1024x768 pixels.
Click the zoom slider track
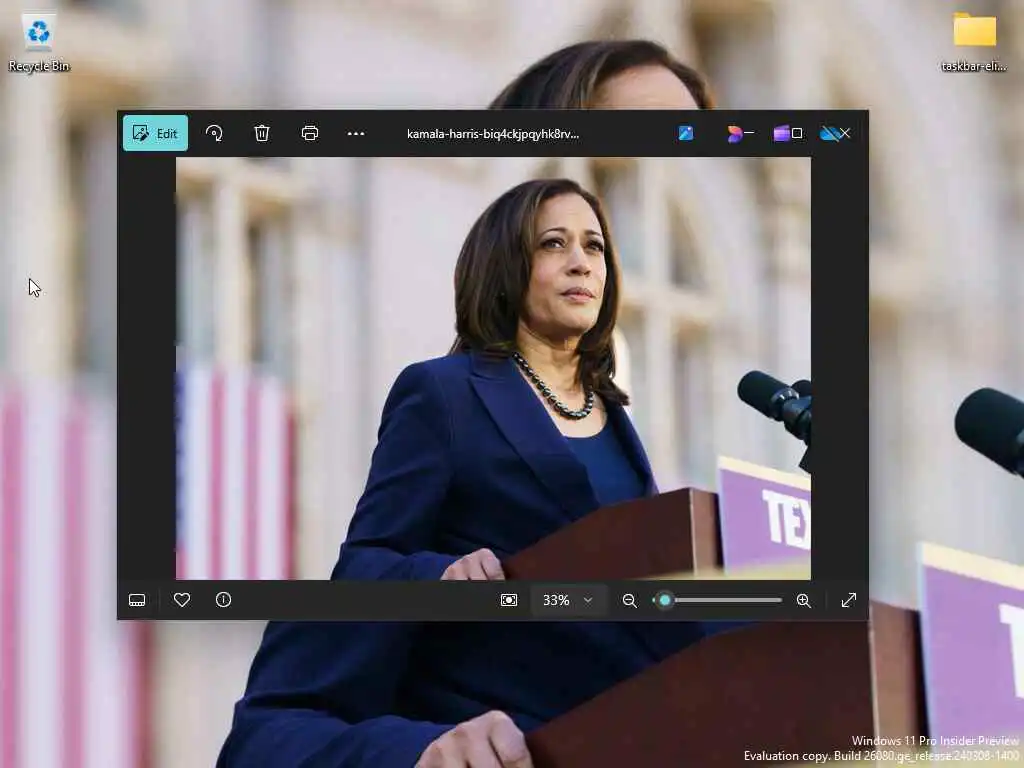(x=718, y=600)
